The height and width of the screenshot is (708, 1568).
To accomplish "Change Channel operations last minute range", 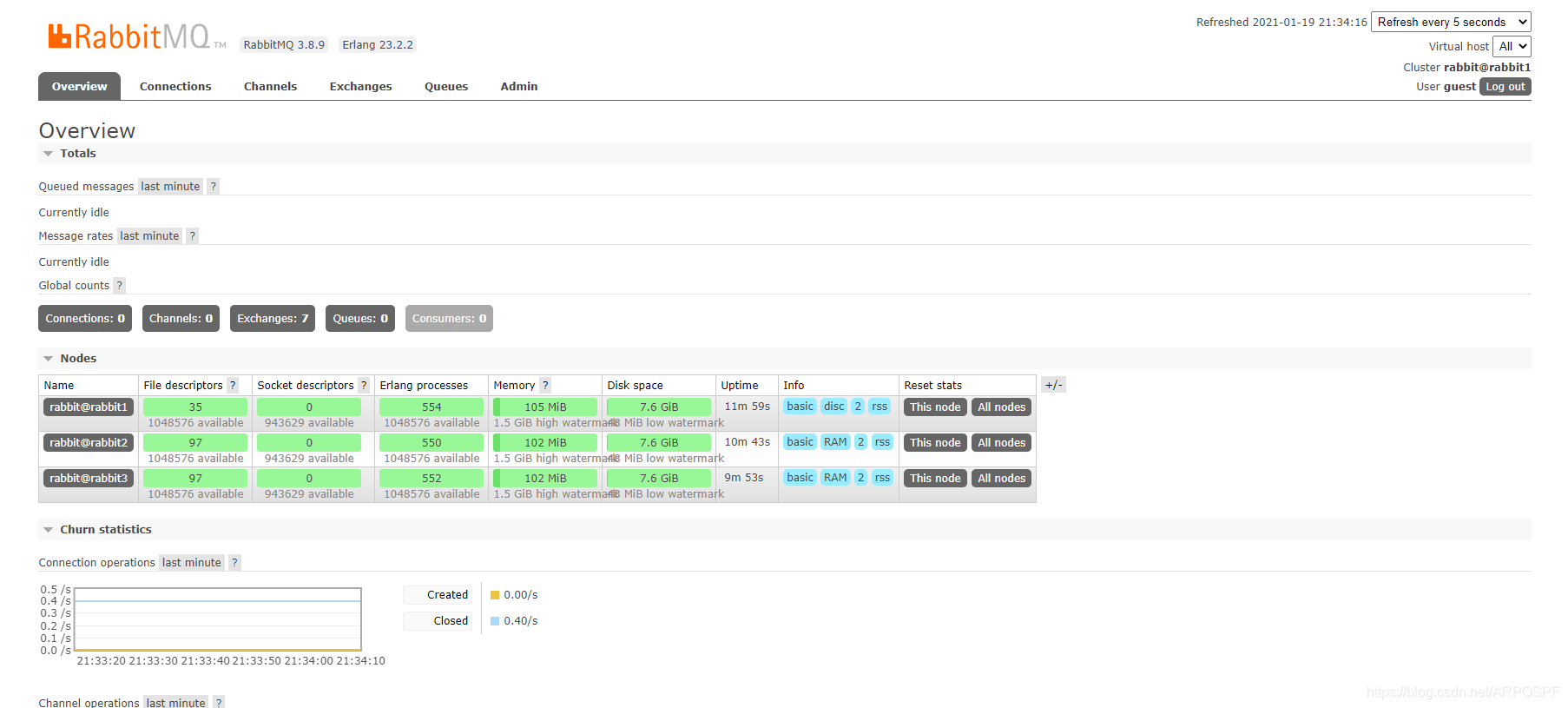I will (x=176, y=702).
